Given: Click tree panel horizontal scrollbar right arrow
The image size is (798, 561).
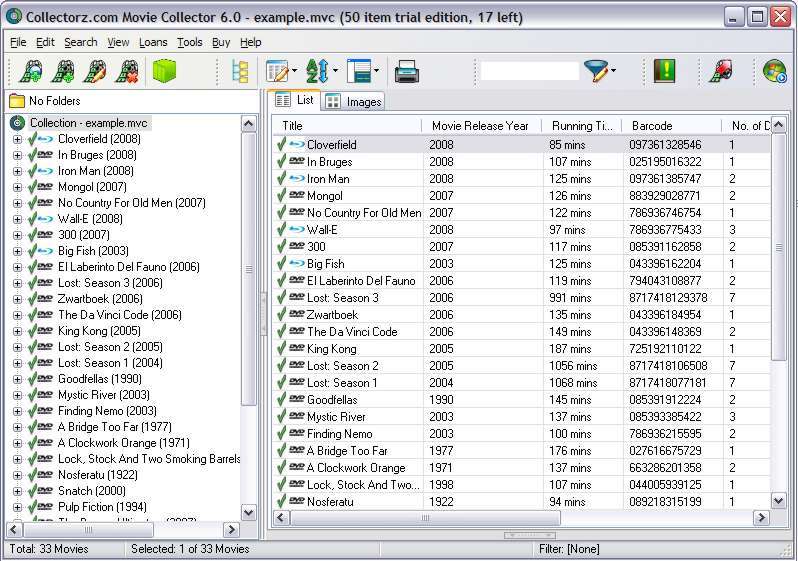Looking at the screenshot, I should coord(232,530).
